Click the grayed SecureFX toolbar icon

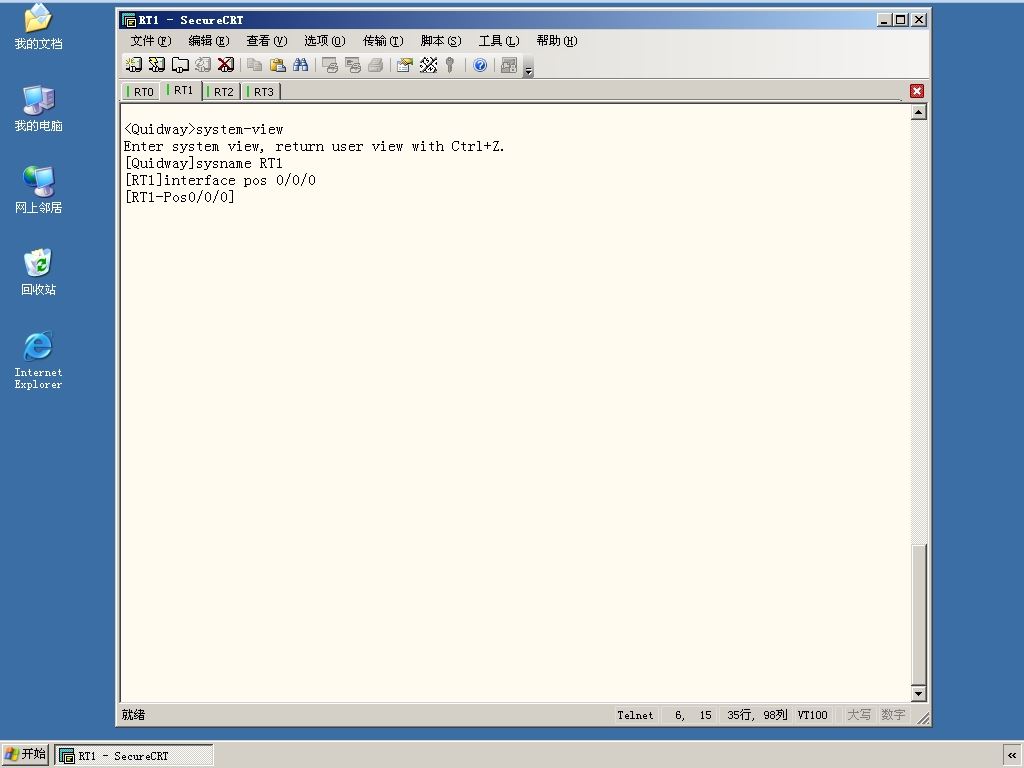(x=509, y=65)
